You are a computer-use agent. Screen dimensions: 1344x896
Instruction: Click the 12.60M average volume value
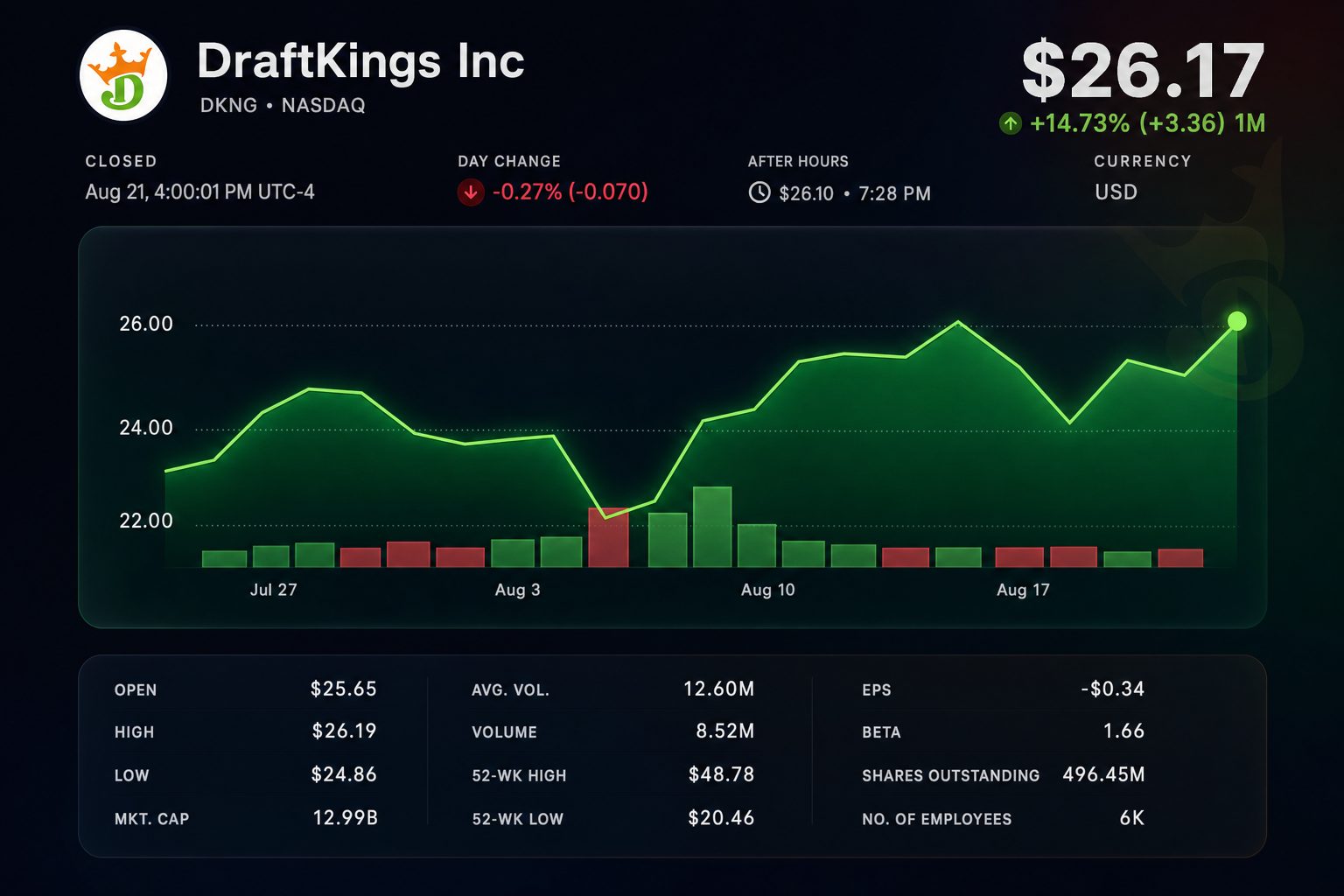click(x=718, y=689)
